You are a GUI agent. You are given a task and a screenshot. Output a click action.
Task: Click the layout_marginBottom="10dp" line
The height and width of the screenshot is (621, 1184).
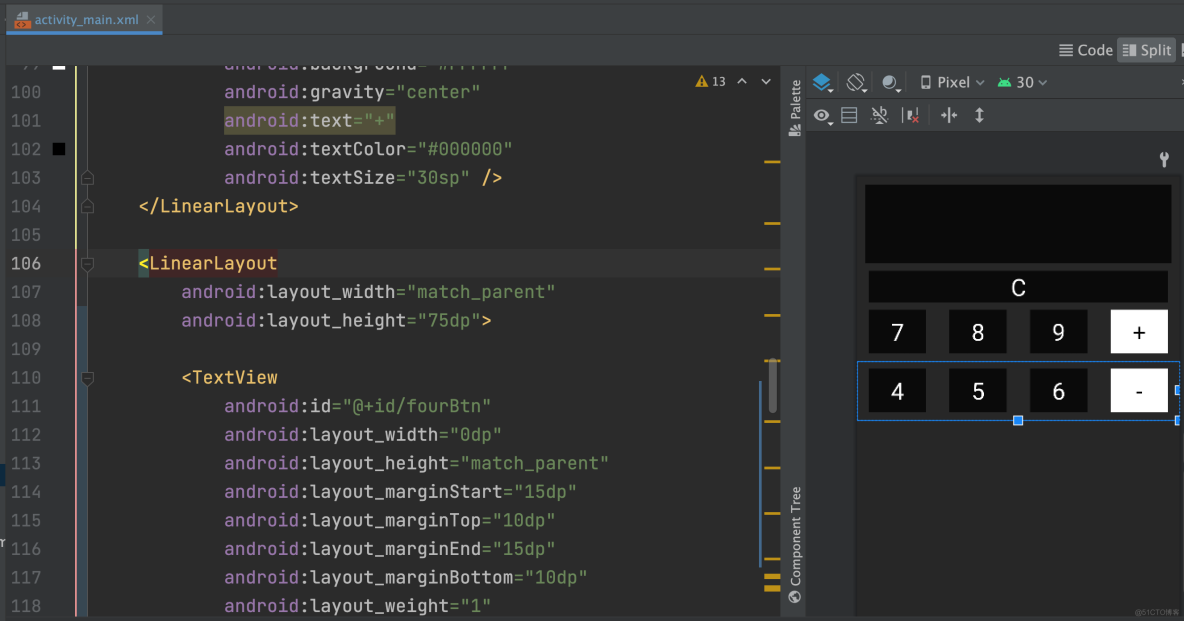tap(405, 578)
